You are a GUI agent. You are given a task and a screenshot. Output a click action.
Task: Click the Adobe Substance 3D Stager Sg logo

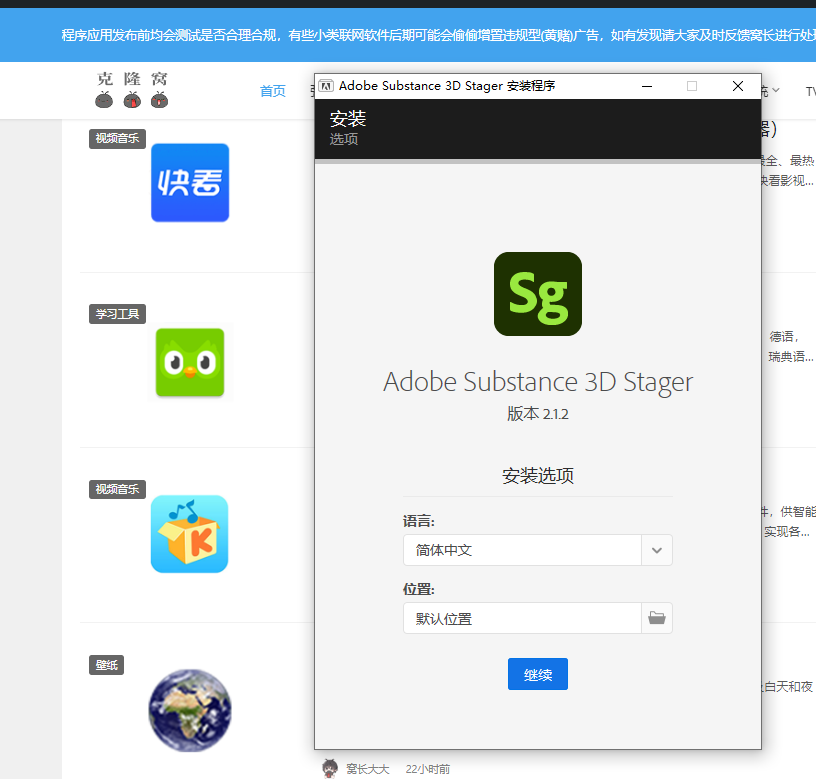click(x=538, y=294)
